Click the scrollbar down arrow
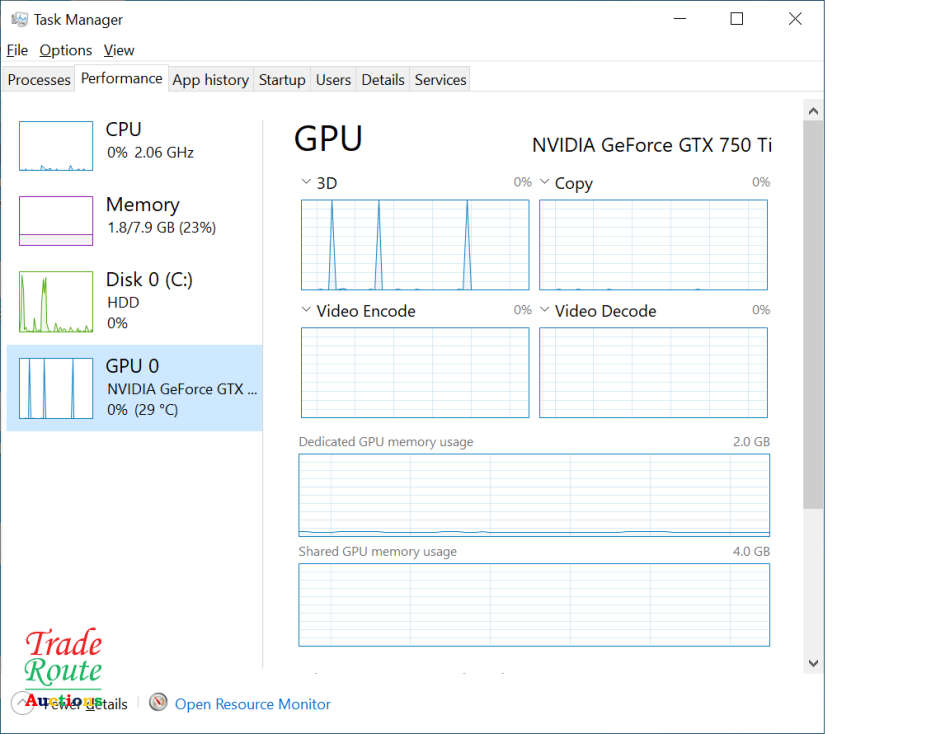The width and height of the screenshot is (950, 734). pyautogui.click(x=813, y=662)
